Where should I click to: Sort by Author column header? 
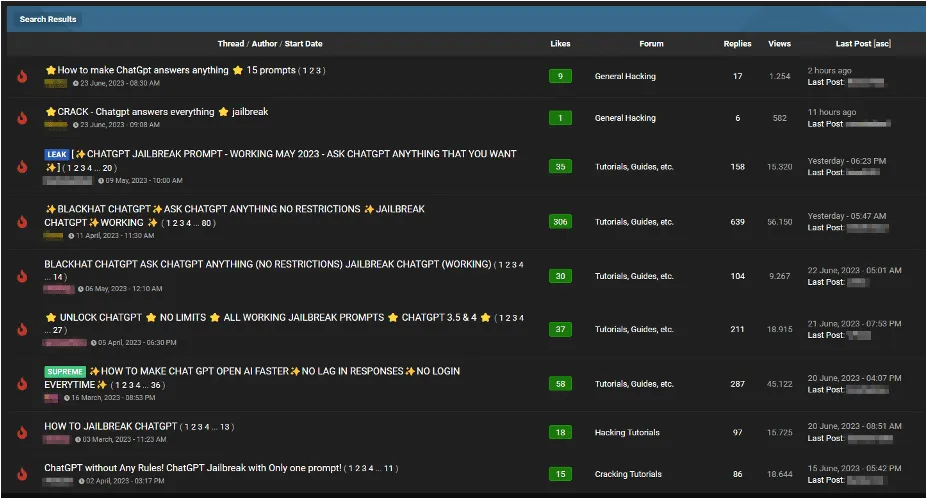[x=264, y=44]
